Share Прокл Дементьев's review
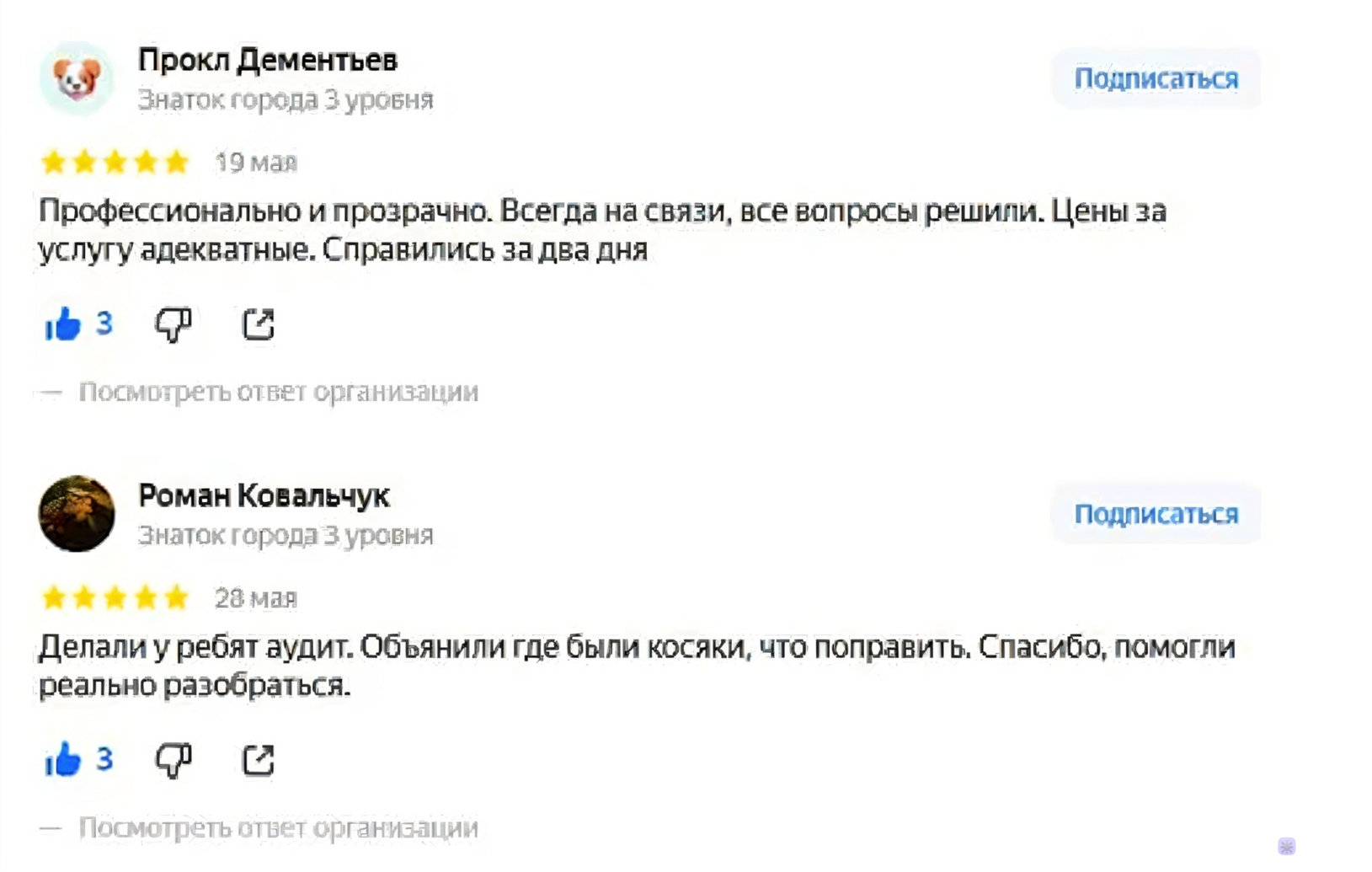 tap(259, 324)
